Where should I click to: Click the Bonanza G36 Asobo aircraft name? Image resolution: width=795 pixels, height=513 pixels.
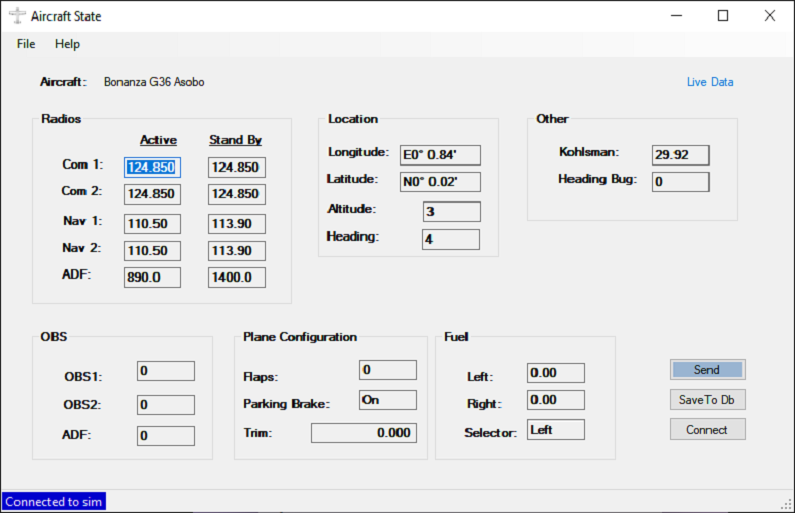tap(154, 82)
